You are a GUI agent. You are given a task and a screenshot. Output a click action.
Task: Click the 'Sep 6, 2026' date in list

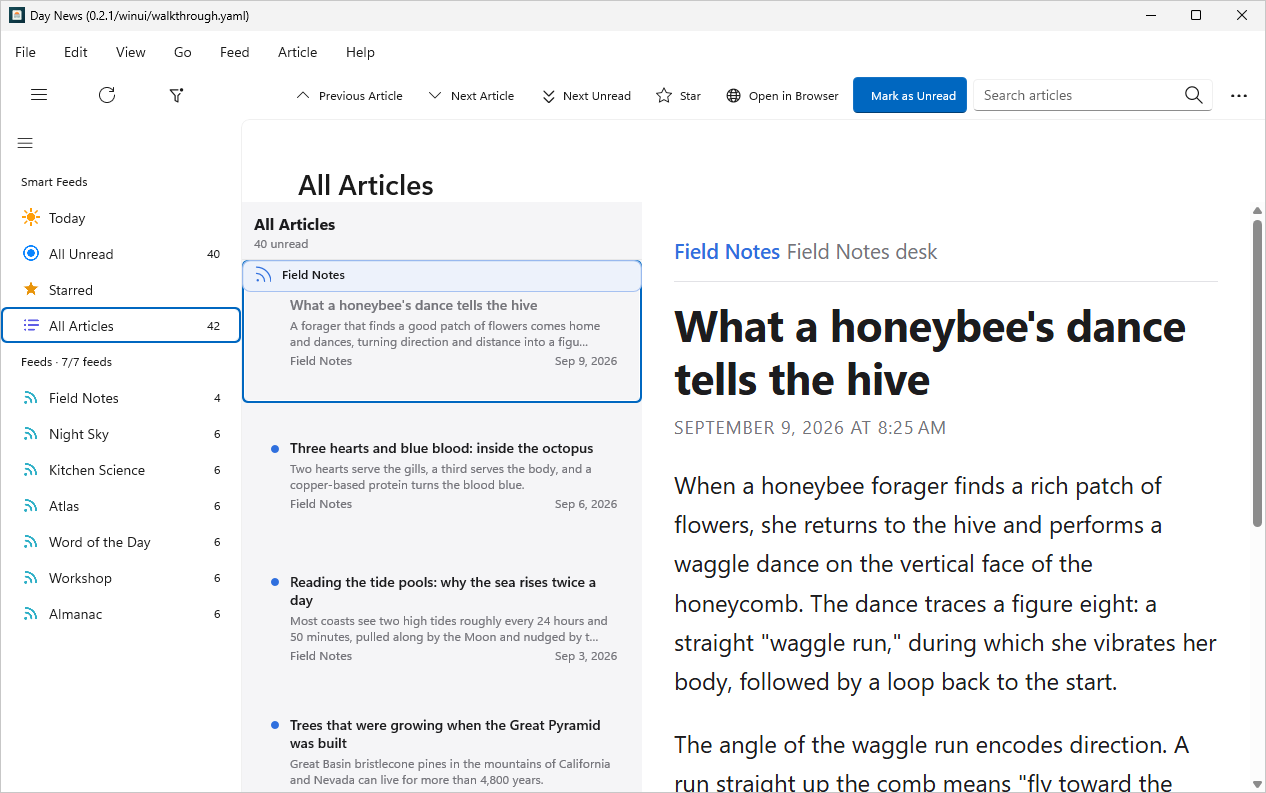(x=586, y=504)
